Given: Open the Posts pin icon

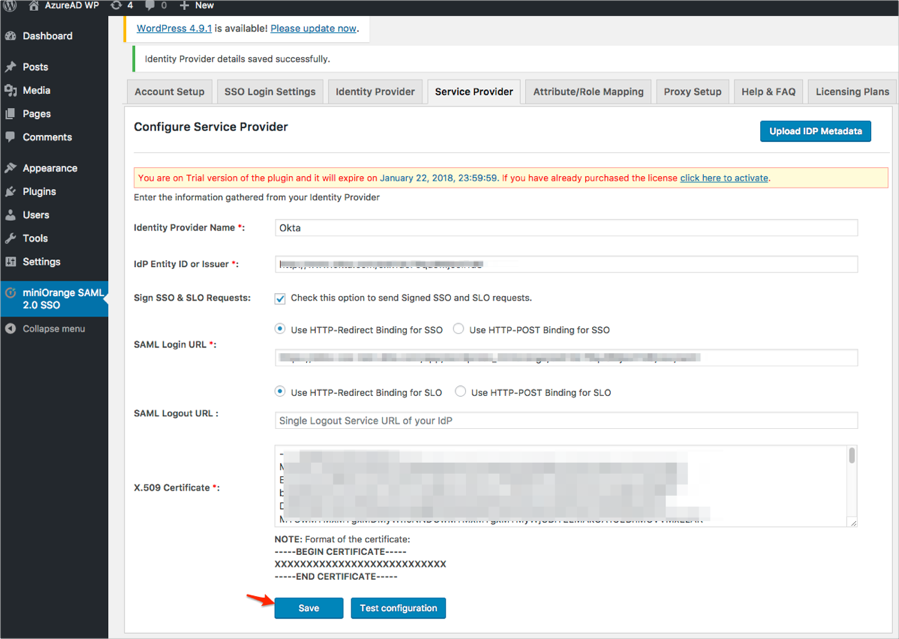Looking at the screenshot, I should [10, 67].
